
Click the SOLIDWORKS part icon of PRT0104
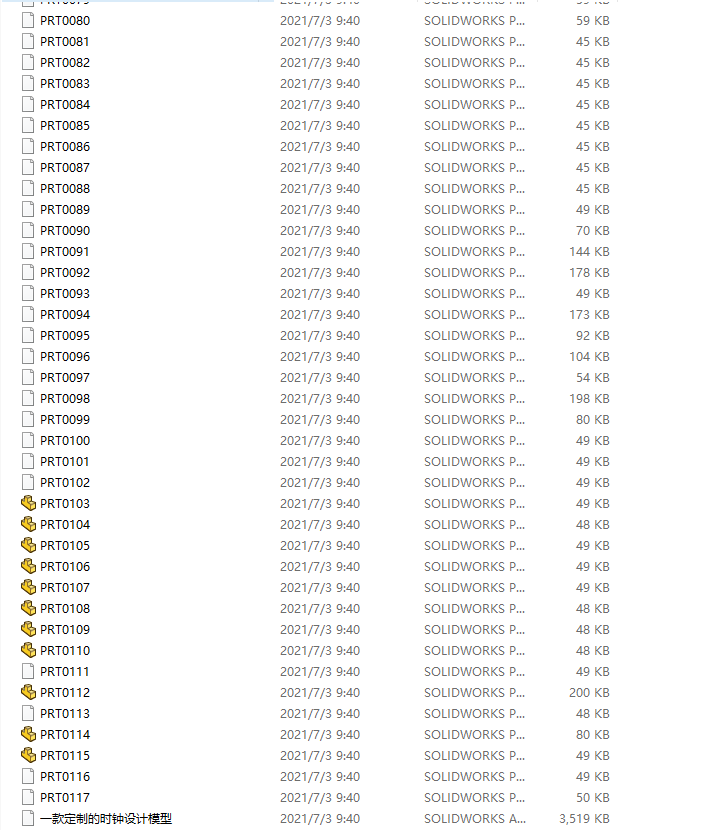28,524
